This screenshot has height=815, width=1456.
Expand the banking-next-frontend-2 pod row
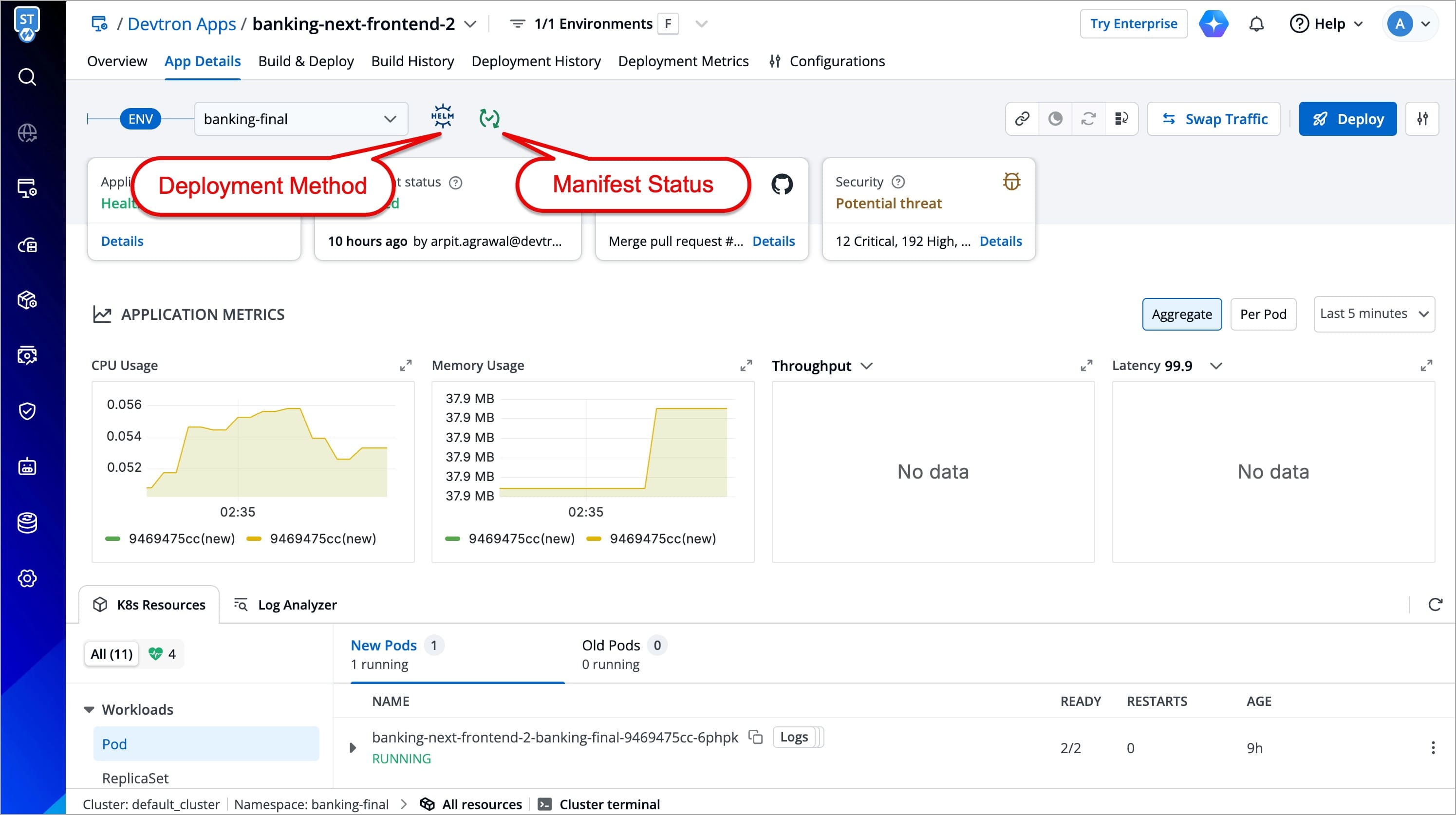coord(353,748)
